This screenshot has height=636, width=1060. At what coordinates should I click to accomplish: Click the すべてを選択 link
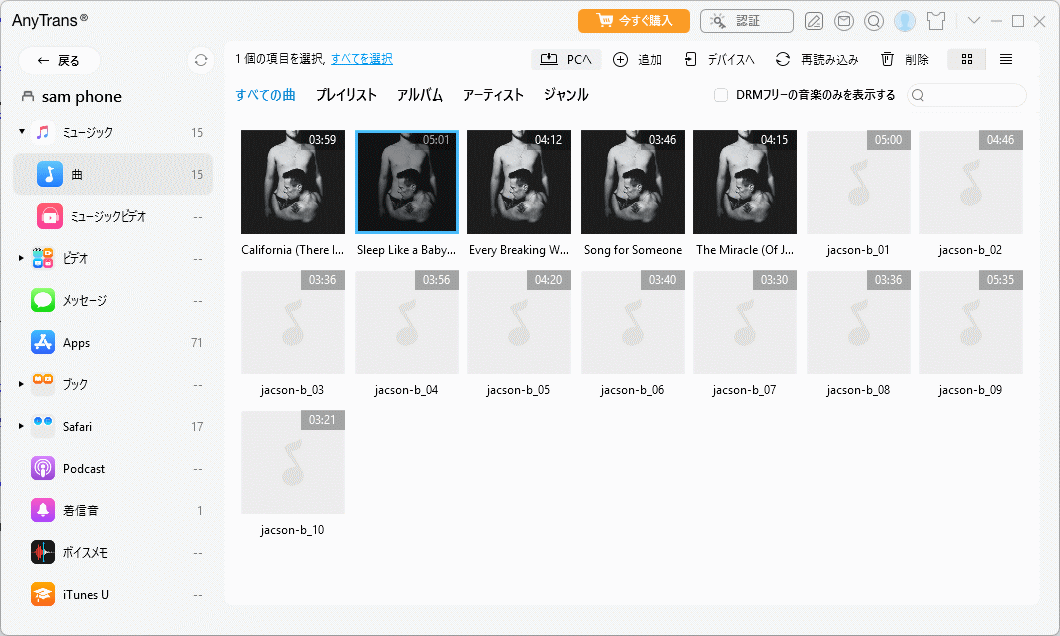coord(362,59)
